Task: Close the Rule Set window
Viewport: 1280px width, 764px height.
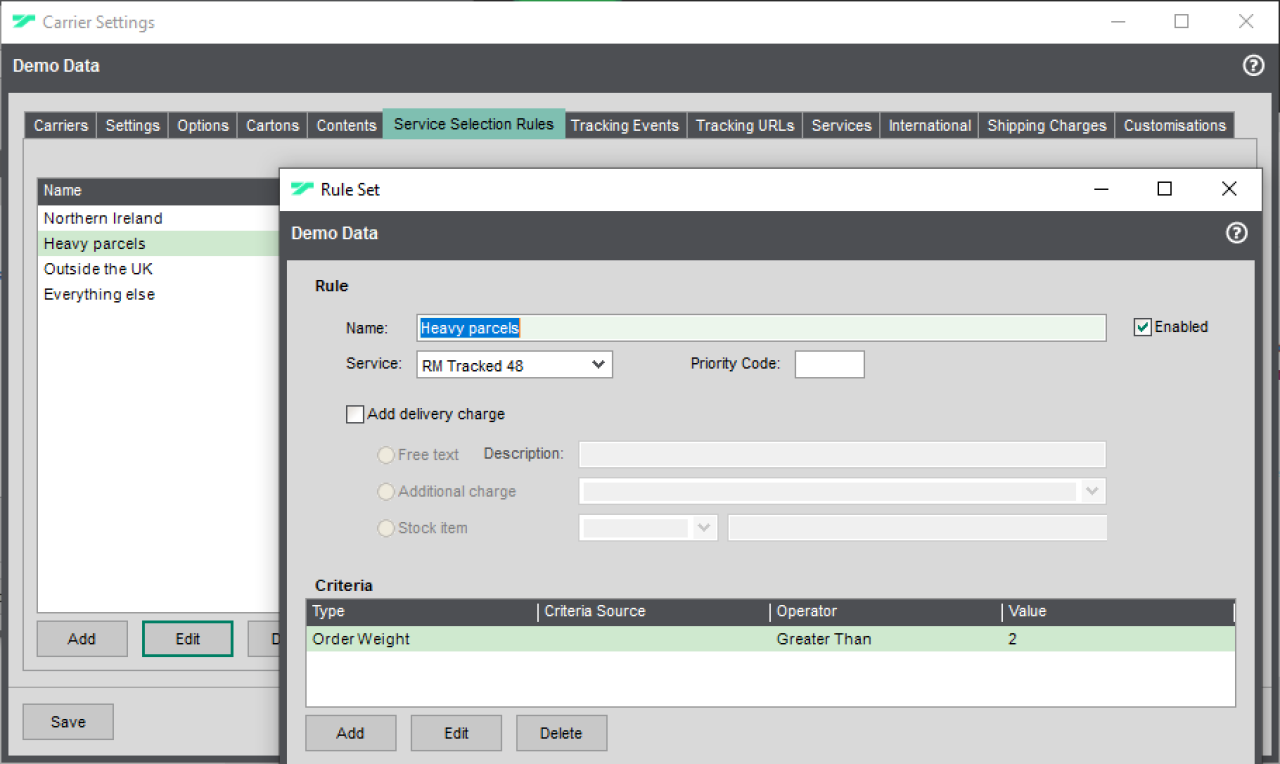Action: coord(1229,189)
